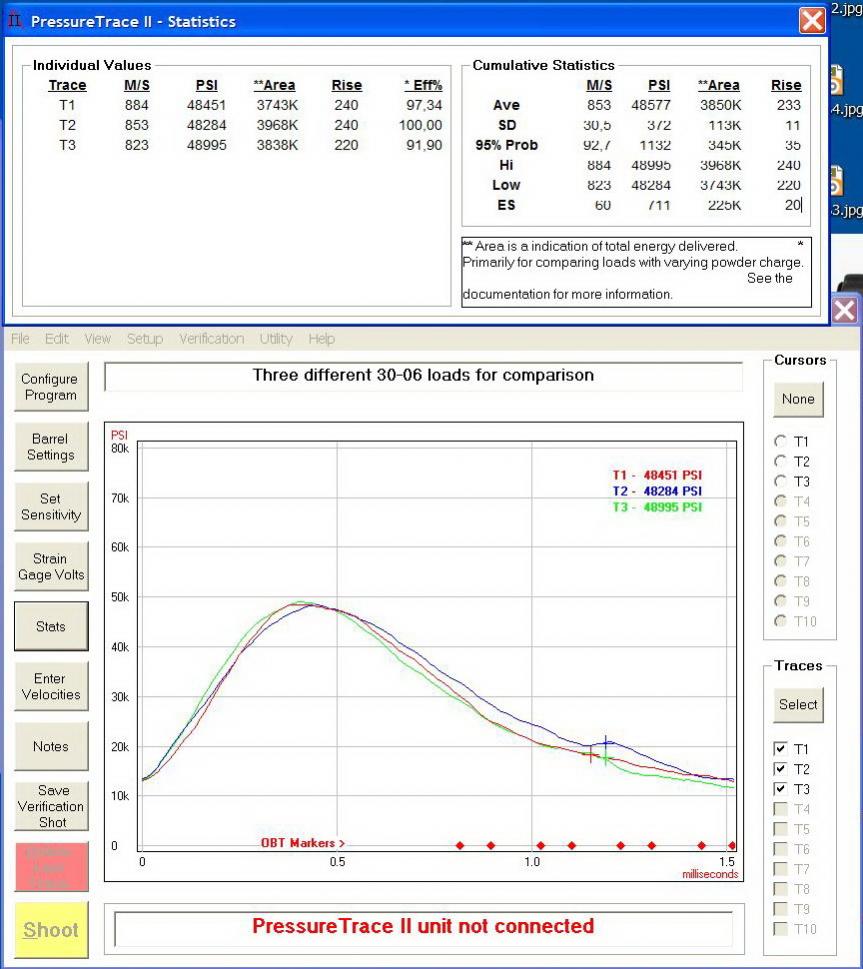Uncheck the T1 checkbox in Traces

[780, 749]
